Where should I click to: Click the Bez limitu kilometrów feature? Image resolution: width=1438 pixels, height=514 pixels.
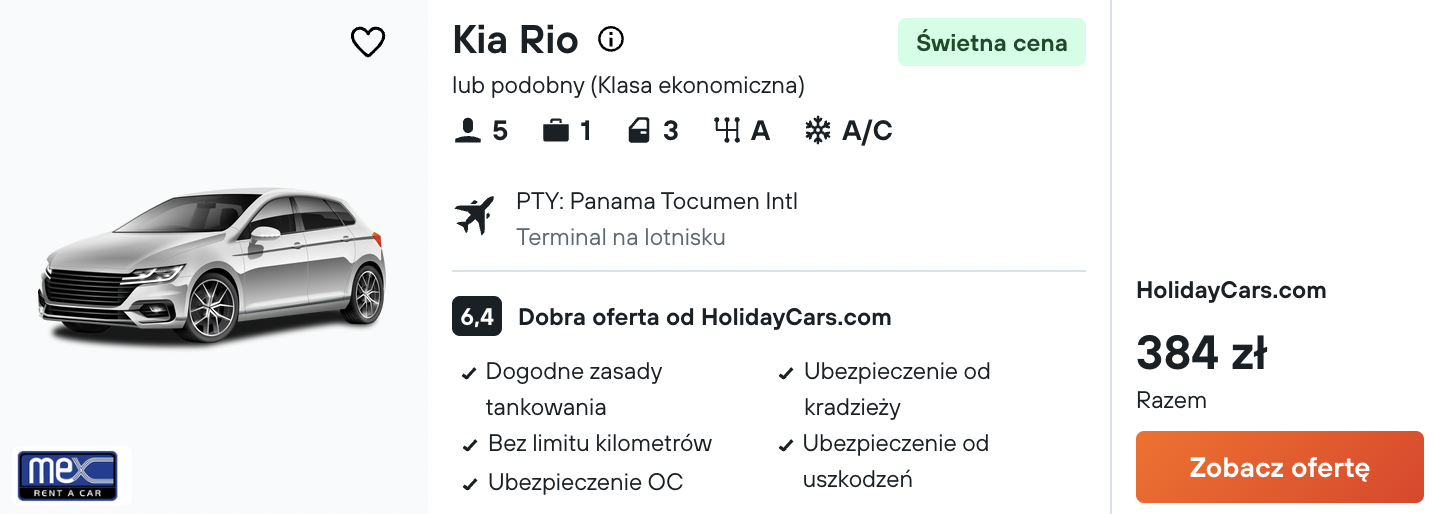600,443
